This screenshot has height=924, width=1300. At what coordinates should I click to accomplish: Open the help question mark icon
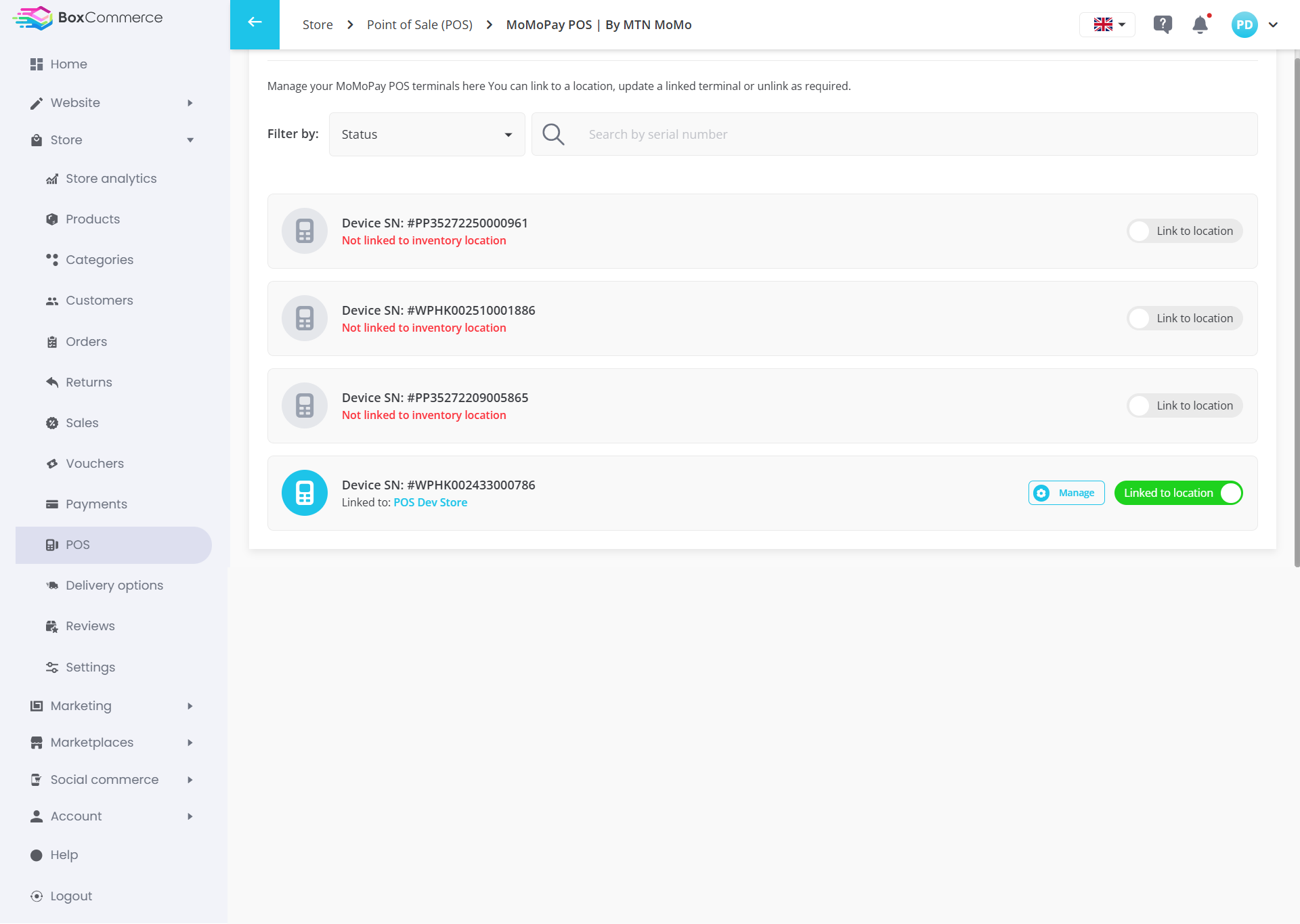tap(1163, 24)
